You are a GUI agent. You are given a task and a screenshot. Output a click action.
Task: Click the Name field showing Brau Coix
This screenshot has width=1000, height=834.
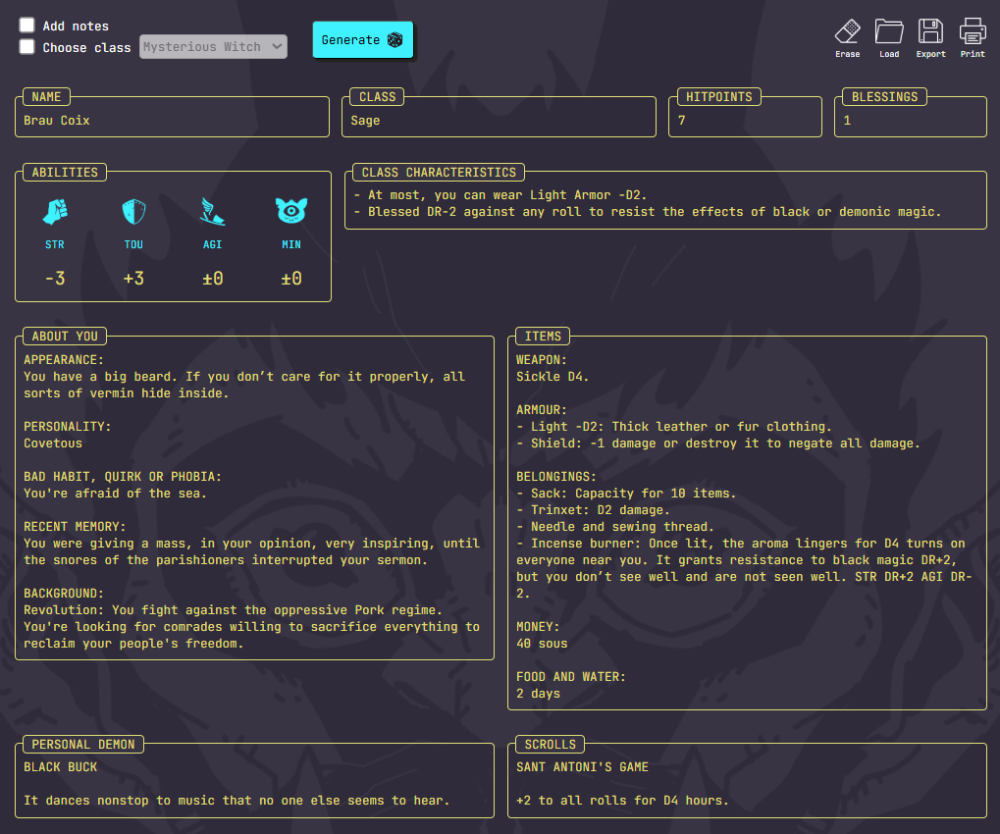(x=173, y=121)
